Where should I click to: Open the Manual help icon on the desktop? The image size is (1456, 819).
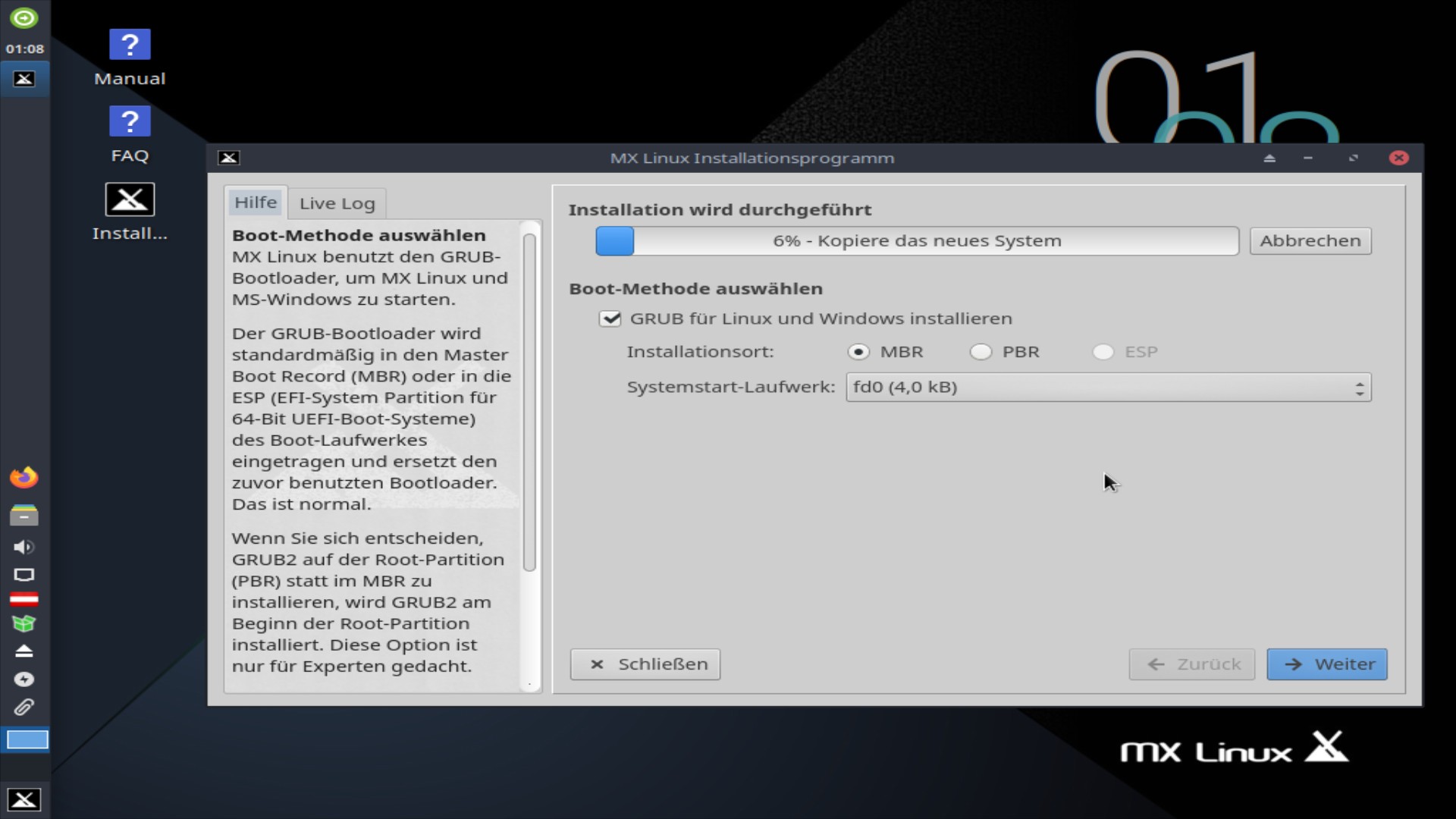[130, 45]
